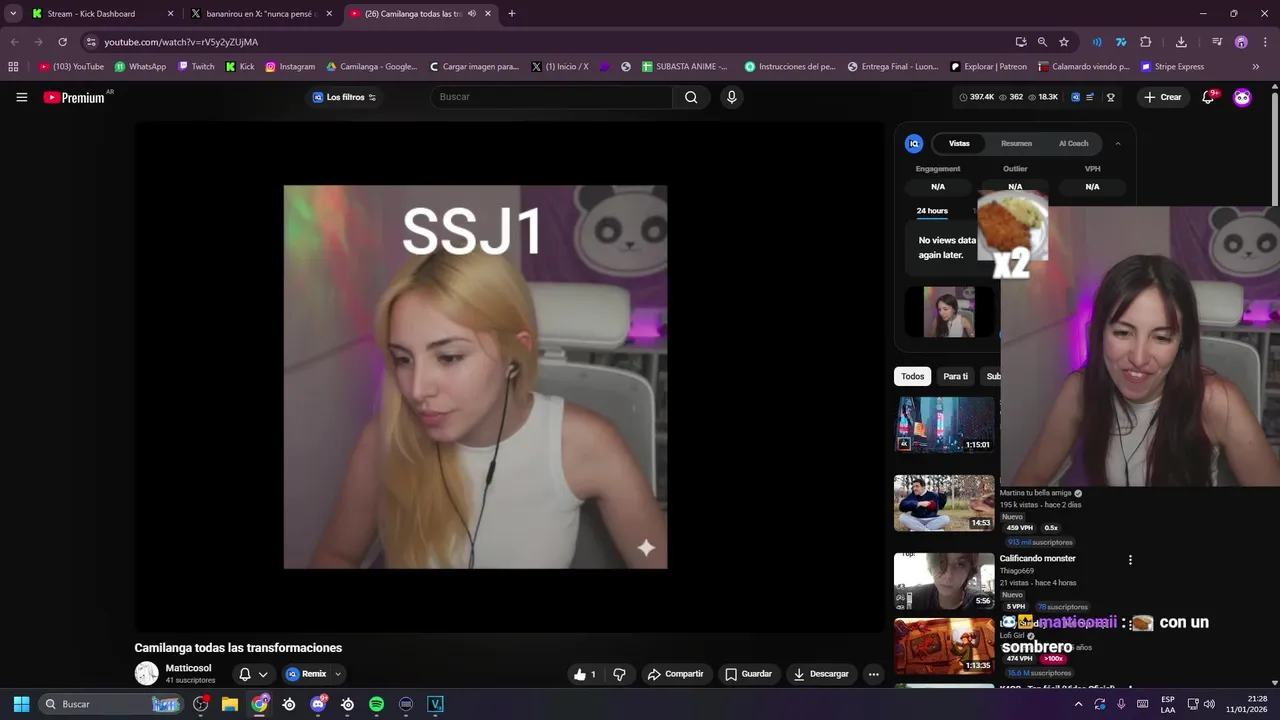
Task: Go to YouTube Premium home logo
Action: pos(74,97)
